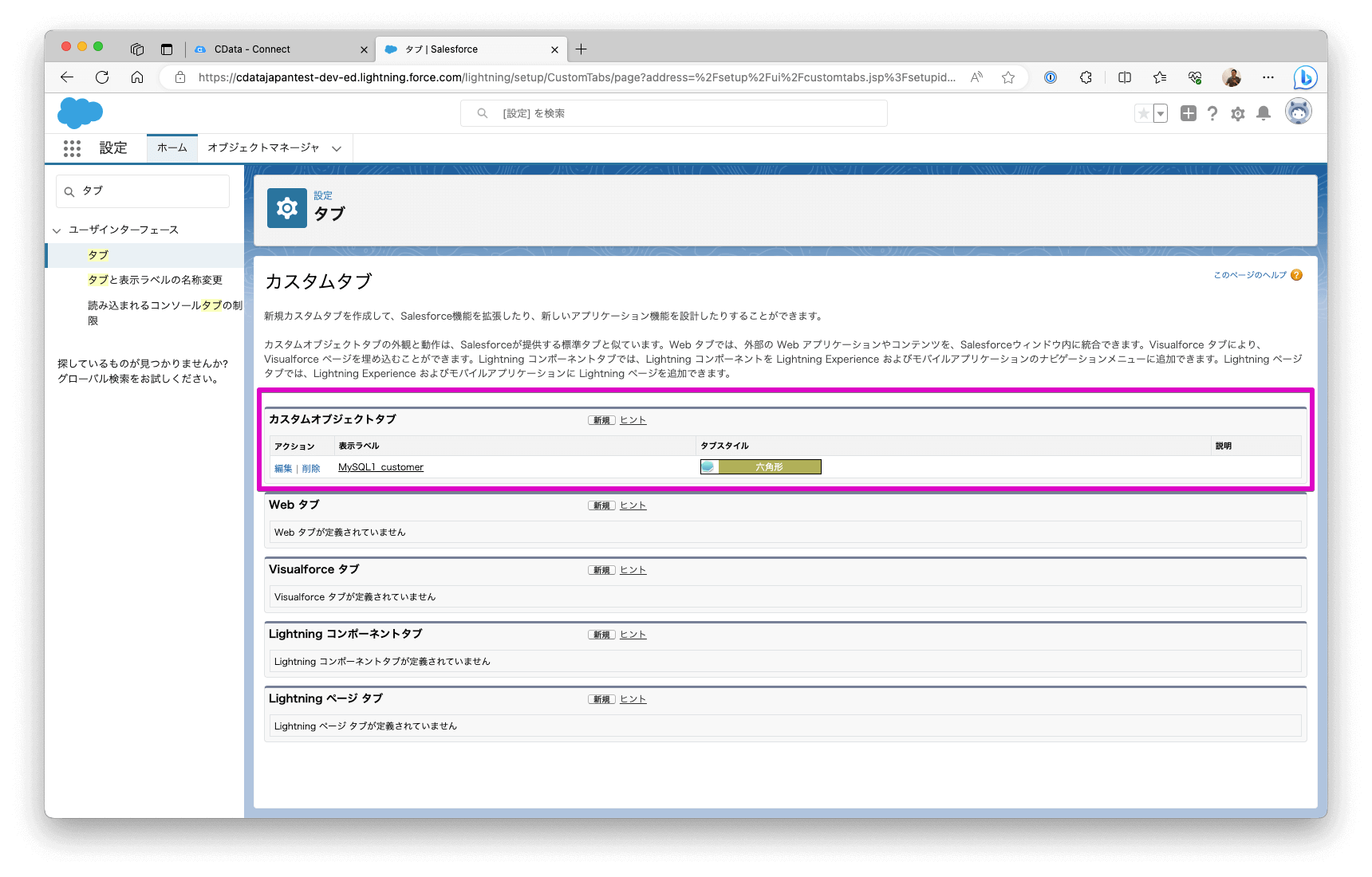Open 読み込まれるコンソールタブの制限 sidebar item
Image resolution: width=1372 pixels, height=877 pixels.
coord(165,313)
